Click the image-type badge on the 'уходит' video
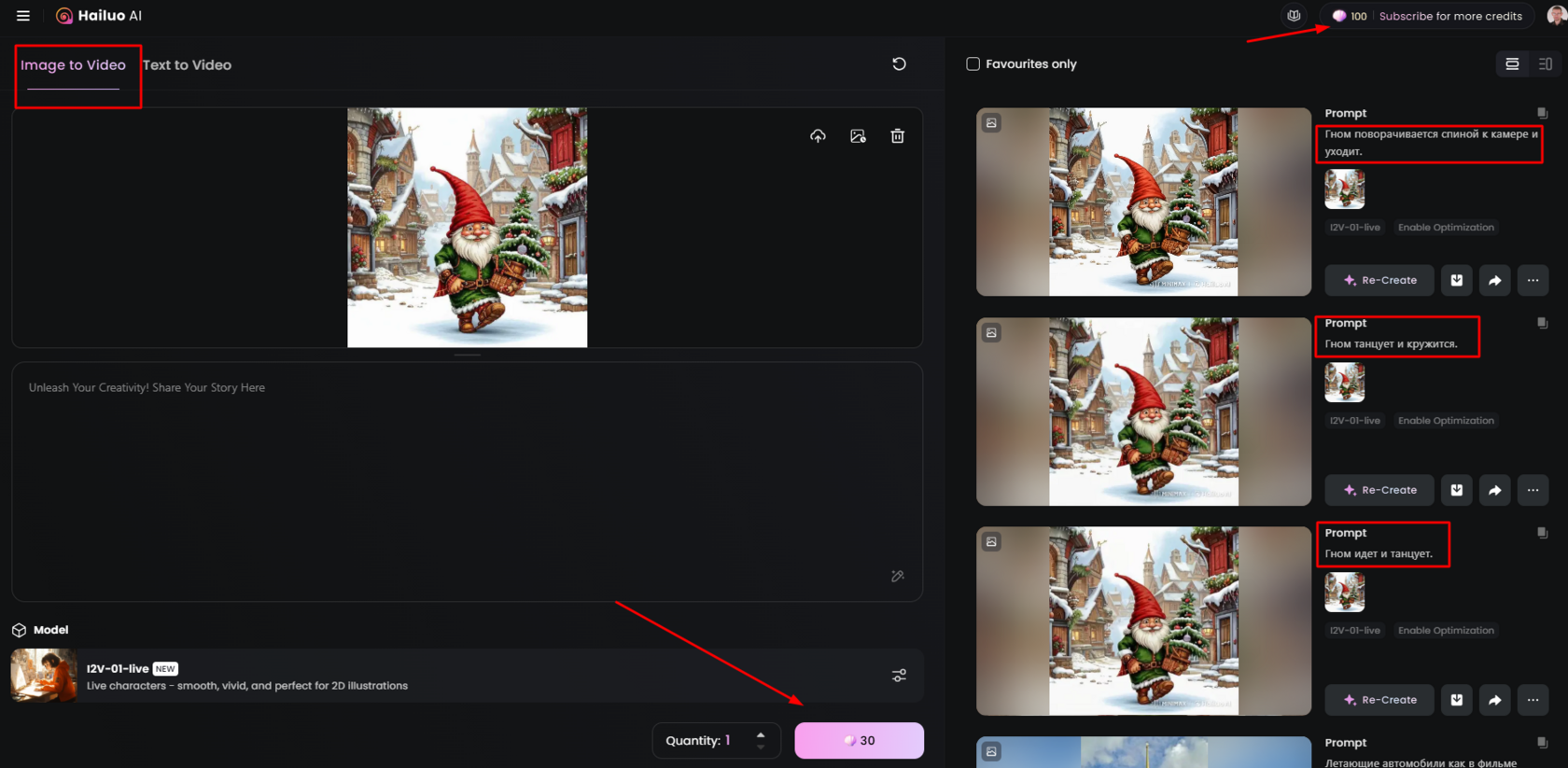Screen dimensions: 1568x768 991,123
